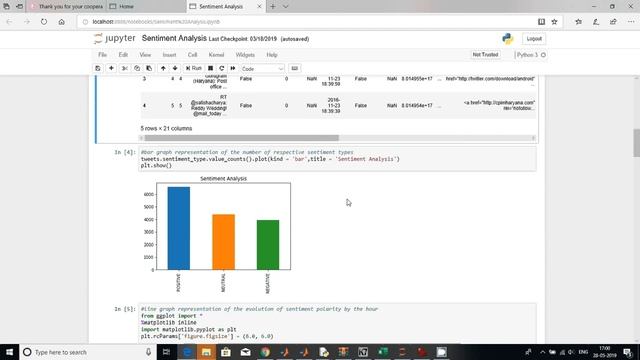Select code cell In [4]

(337, 159)
